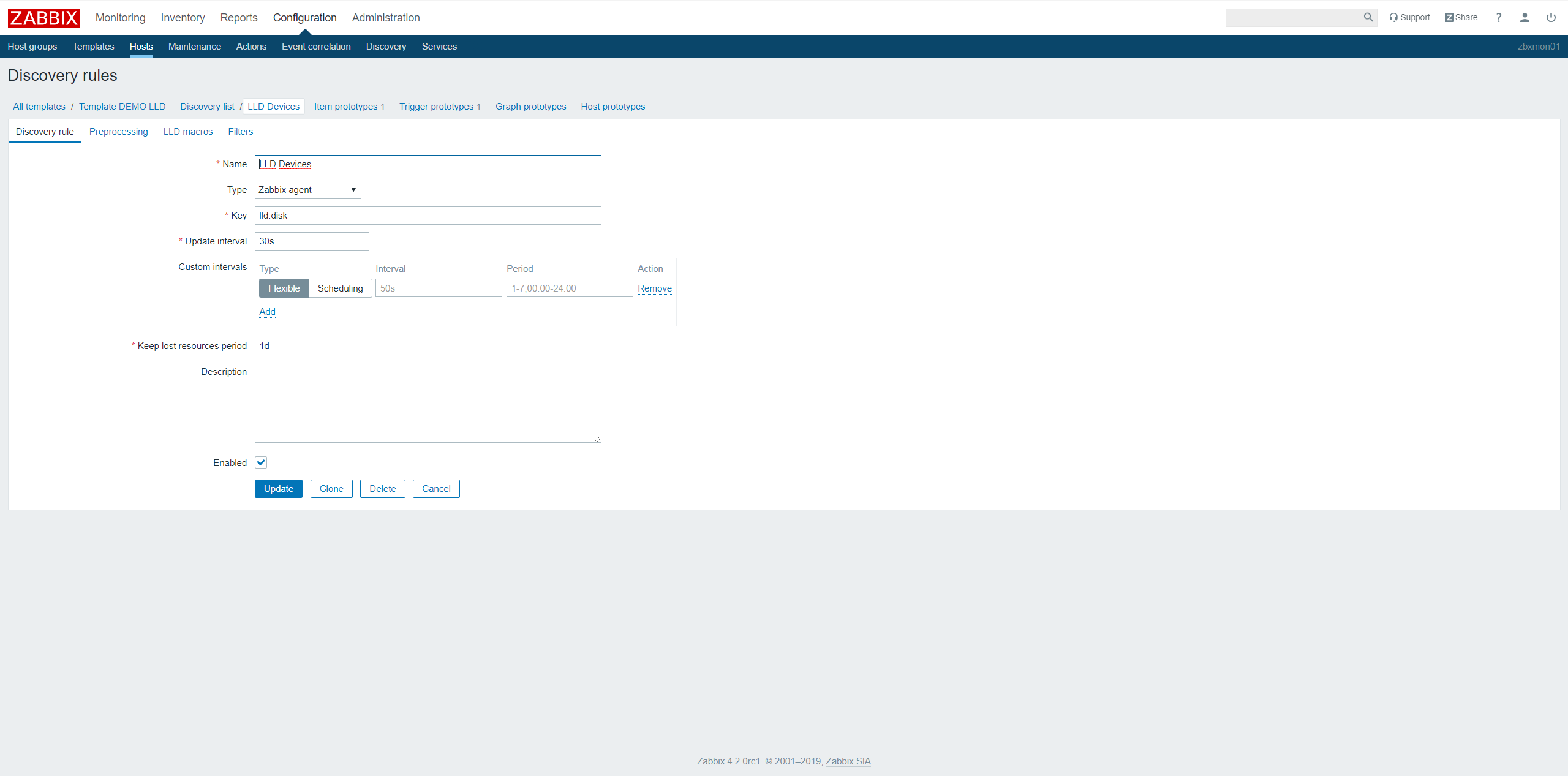Click the search magnifier icon
This screenshot has width=1568, height=776.
coord(1368,17)
